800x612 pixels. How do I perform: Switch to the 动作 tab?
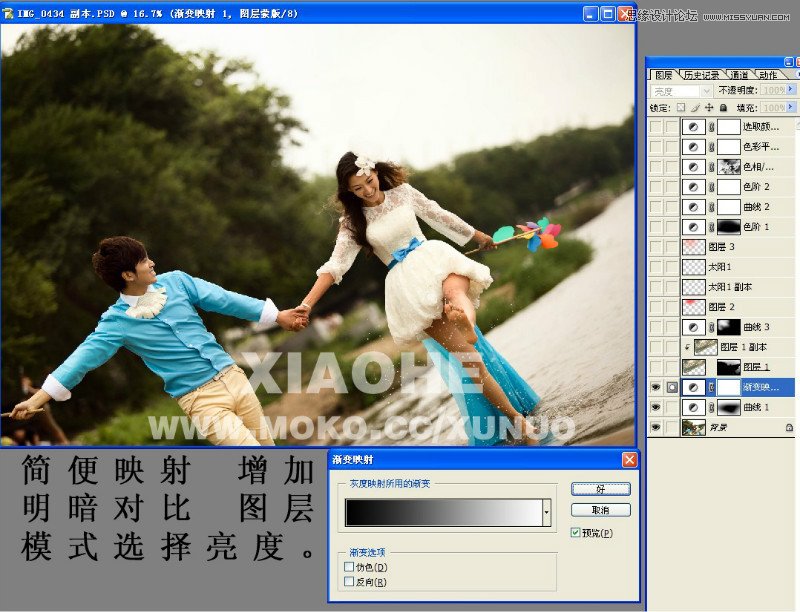click(x=768, y=75)
